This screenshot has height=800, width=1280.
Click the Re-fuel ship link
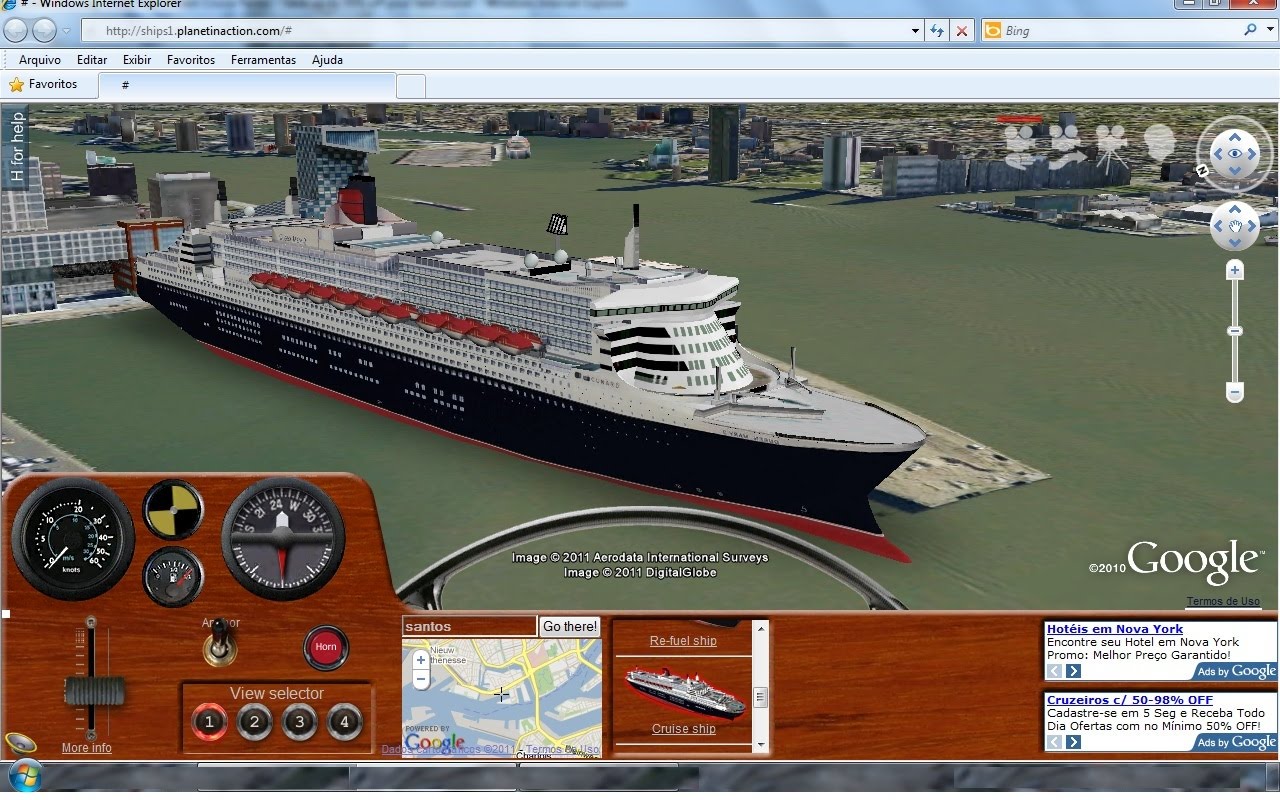coord(683,640)
